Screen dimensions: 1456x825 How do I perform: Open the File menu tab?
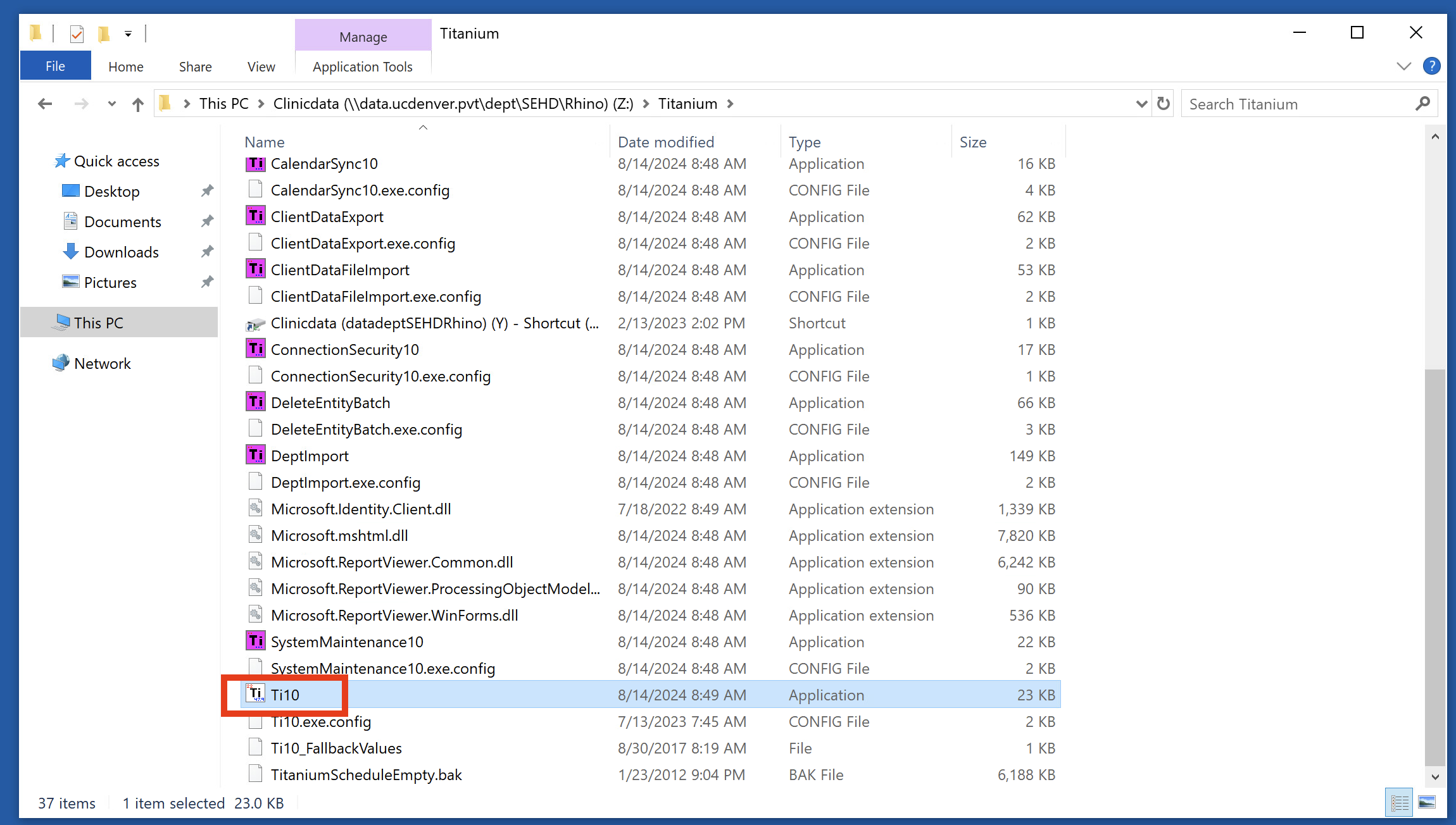click(55, 66)
